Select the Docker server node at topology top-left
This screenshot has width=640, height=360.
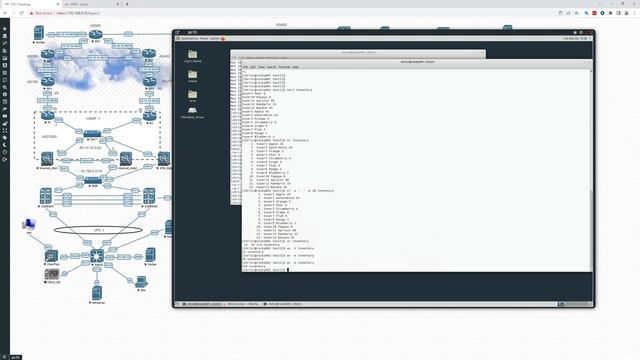39,33
